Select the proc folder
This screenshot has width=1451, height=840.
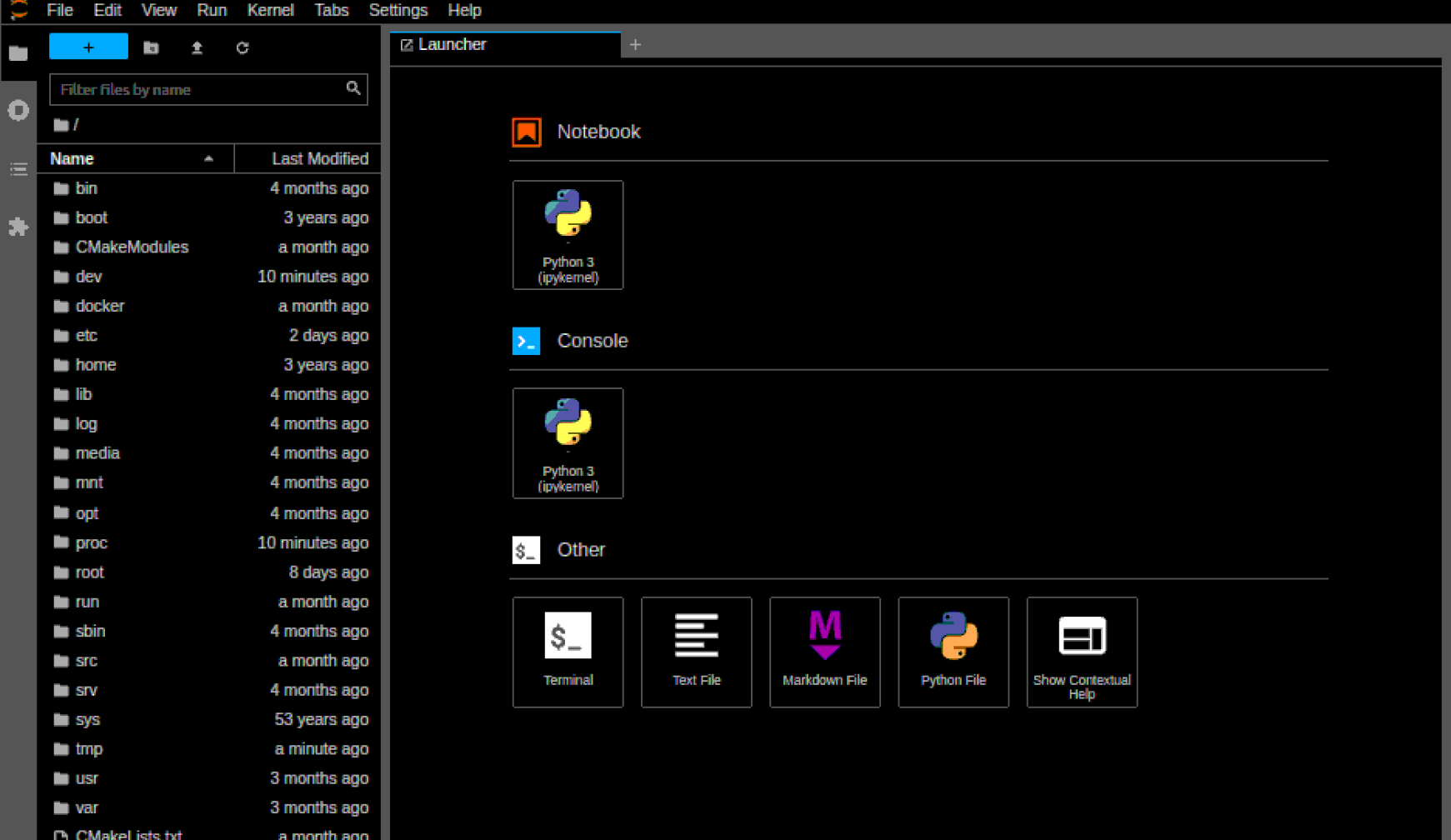coord(209,542)
